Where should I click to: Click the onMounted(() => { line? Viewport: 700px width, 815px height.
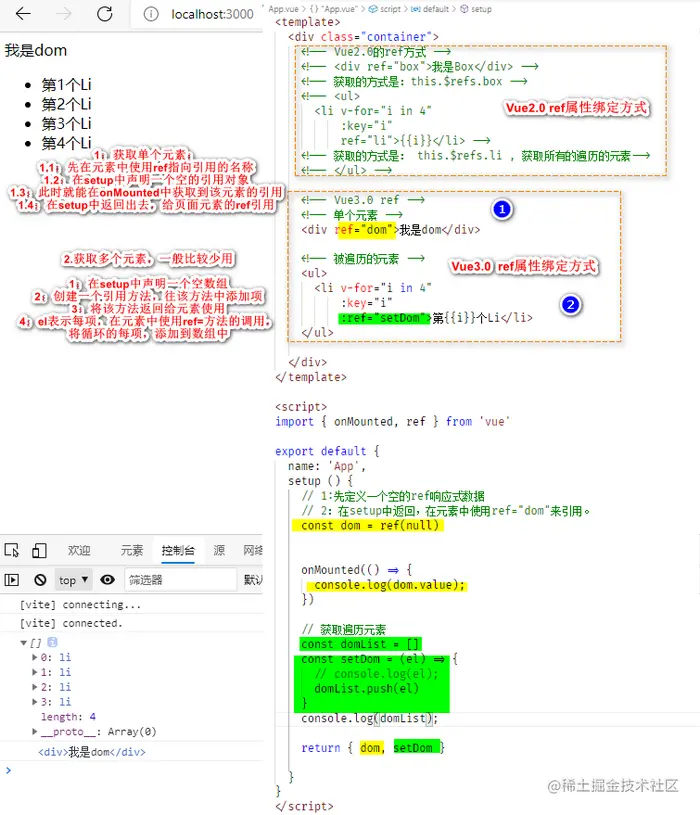[x=356, y=570]
